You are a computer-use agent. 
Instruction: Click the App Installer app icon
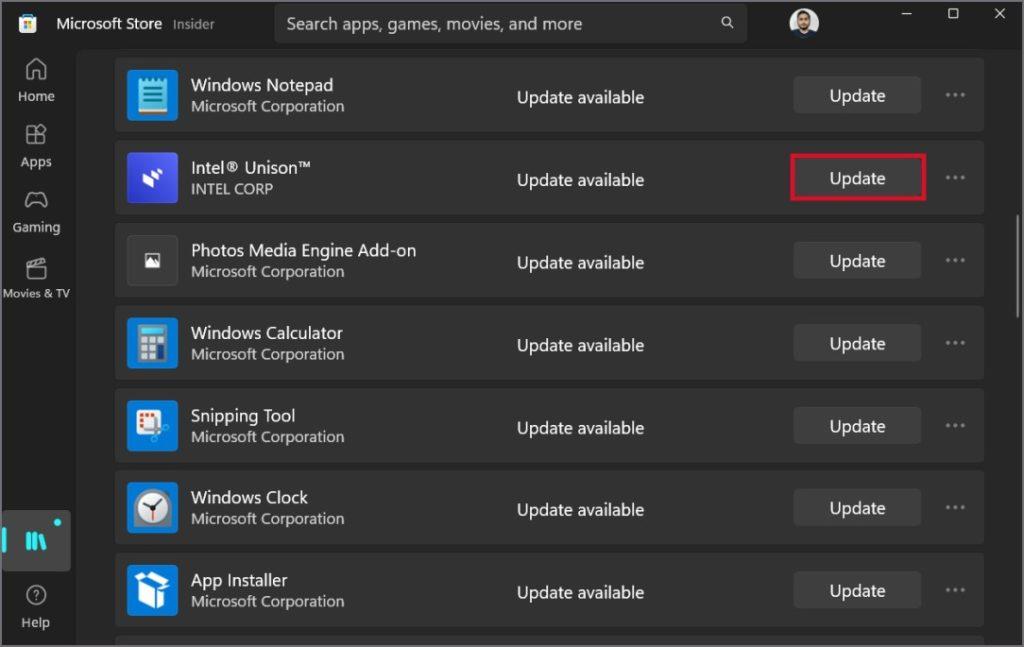click(x=152, y=590)
